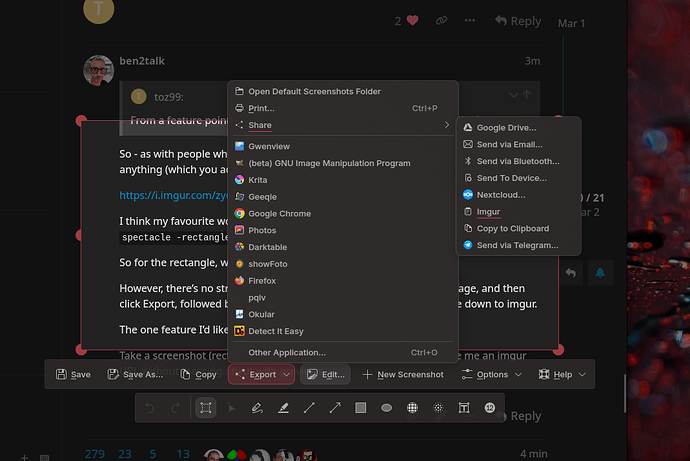Open screenshot in Darktable
The image size is (690, 461).
pos(343,247)
